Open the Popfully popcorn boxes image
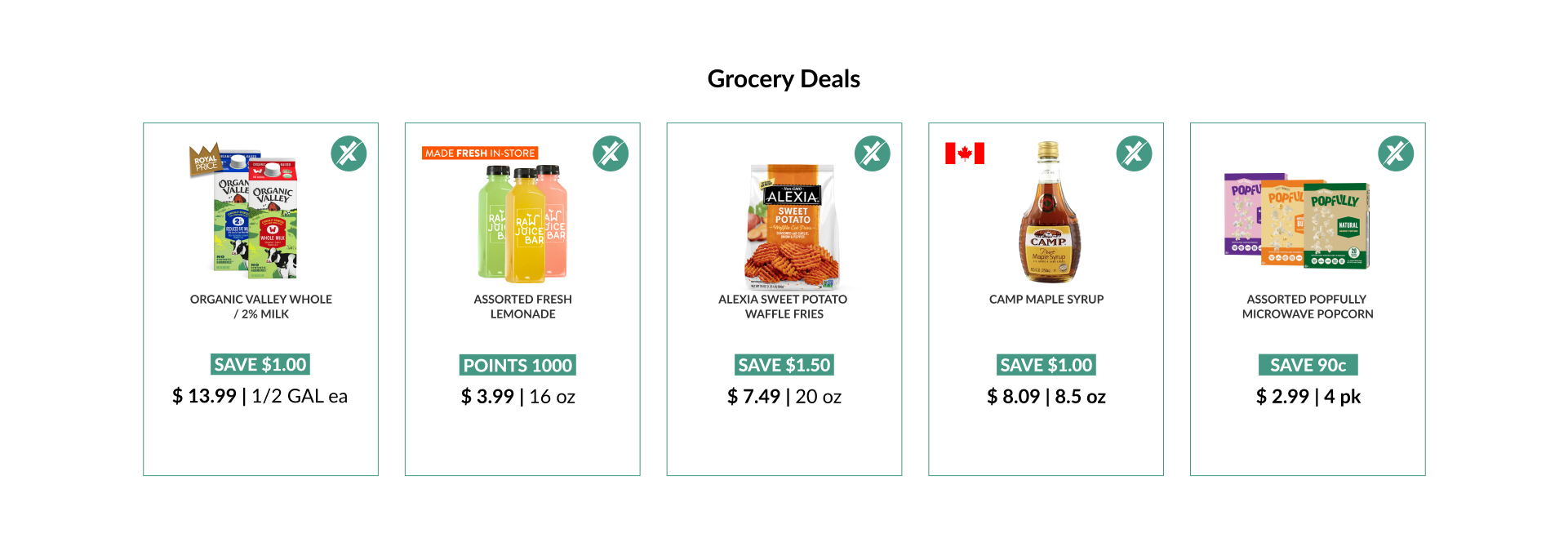This screenshot has width=1568, height=547. pyautogui.click(x=1297, y=220)
